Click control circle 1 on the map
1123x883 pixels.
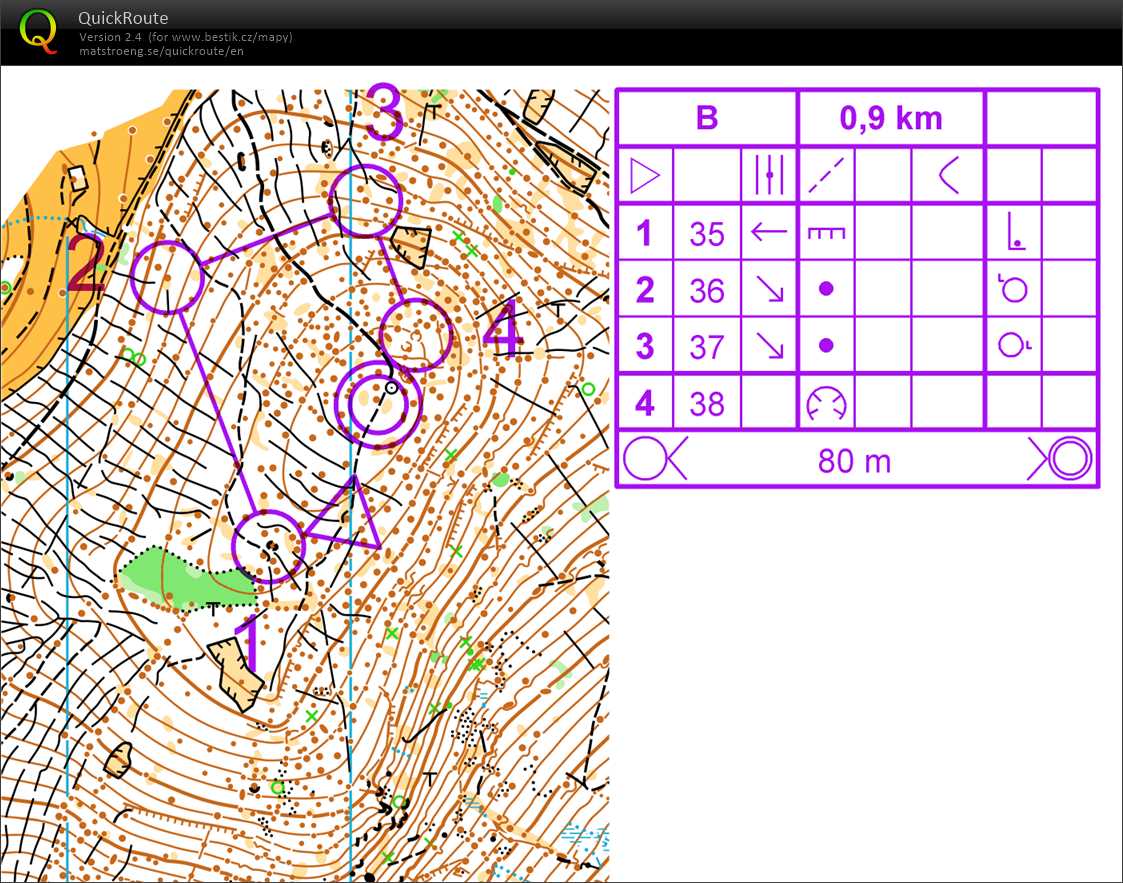267,546
